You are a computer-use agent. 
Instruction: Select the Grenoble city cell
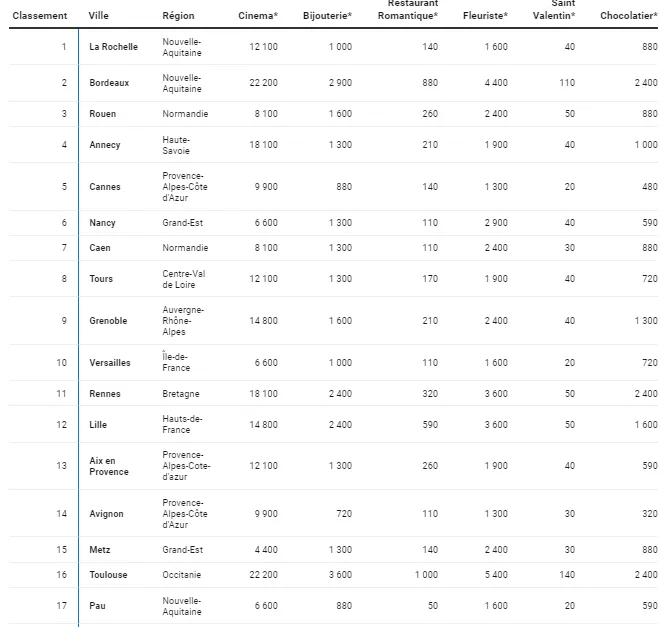[x=108, y=321]
